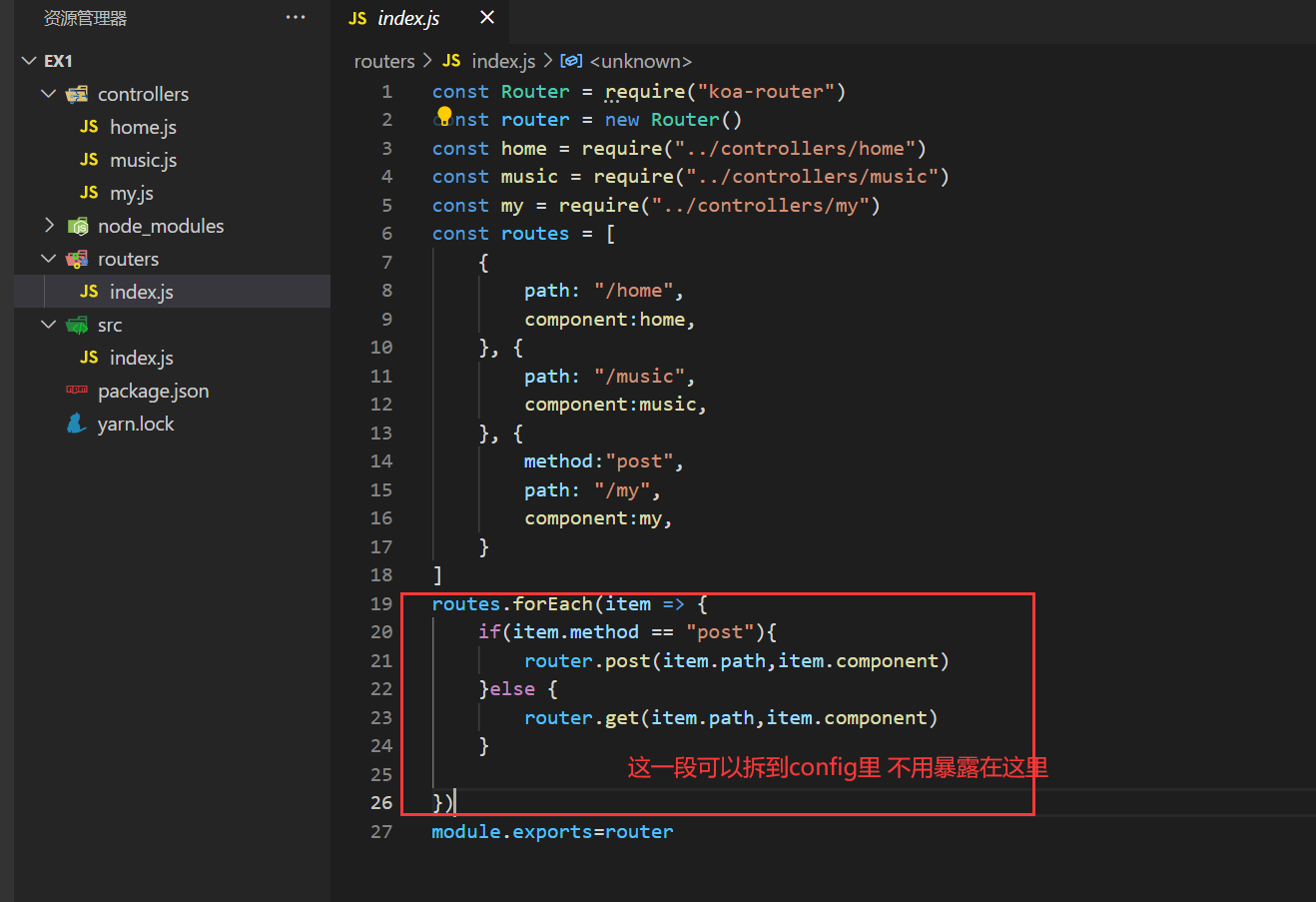1316x902 pixels.
Task: Click the JS icon beside my.js
Action: [x=89, y=193]
